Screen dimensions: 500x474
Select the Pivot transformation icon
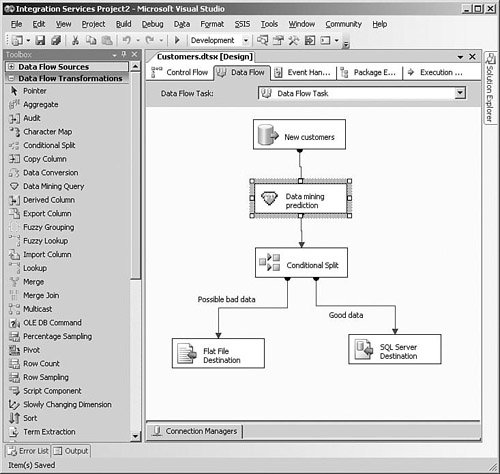coord(14,350)
